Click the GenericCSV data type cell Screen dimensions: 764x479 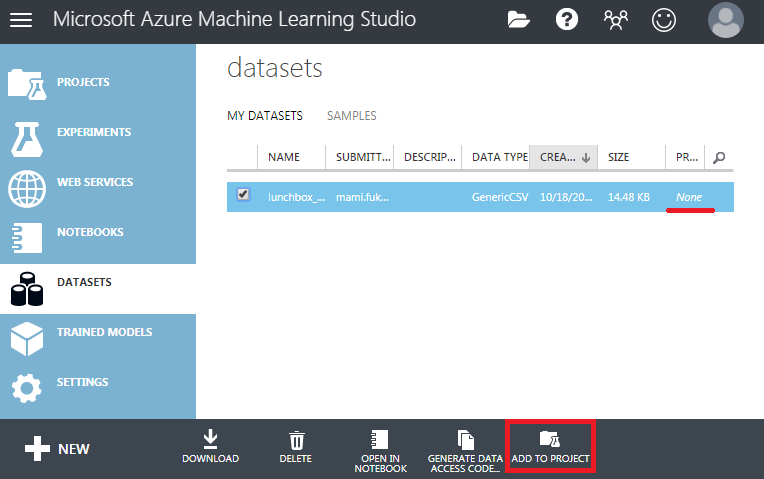[500, 197]
